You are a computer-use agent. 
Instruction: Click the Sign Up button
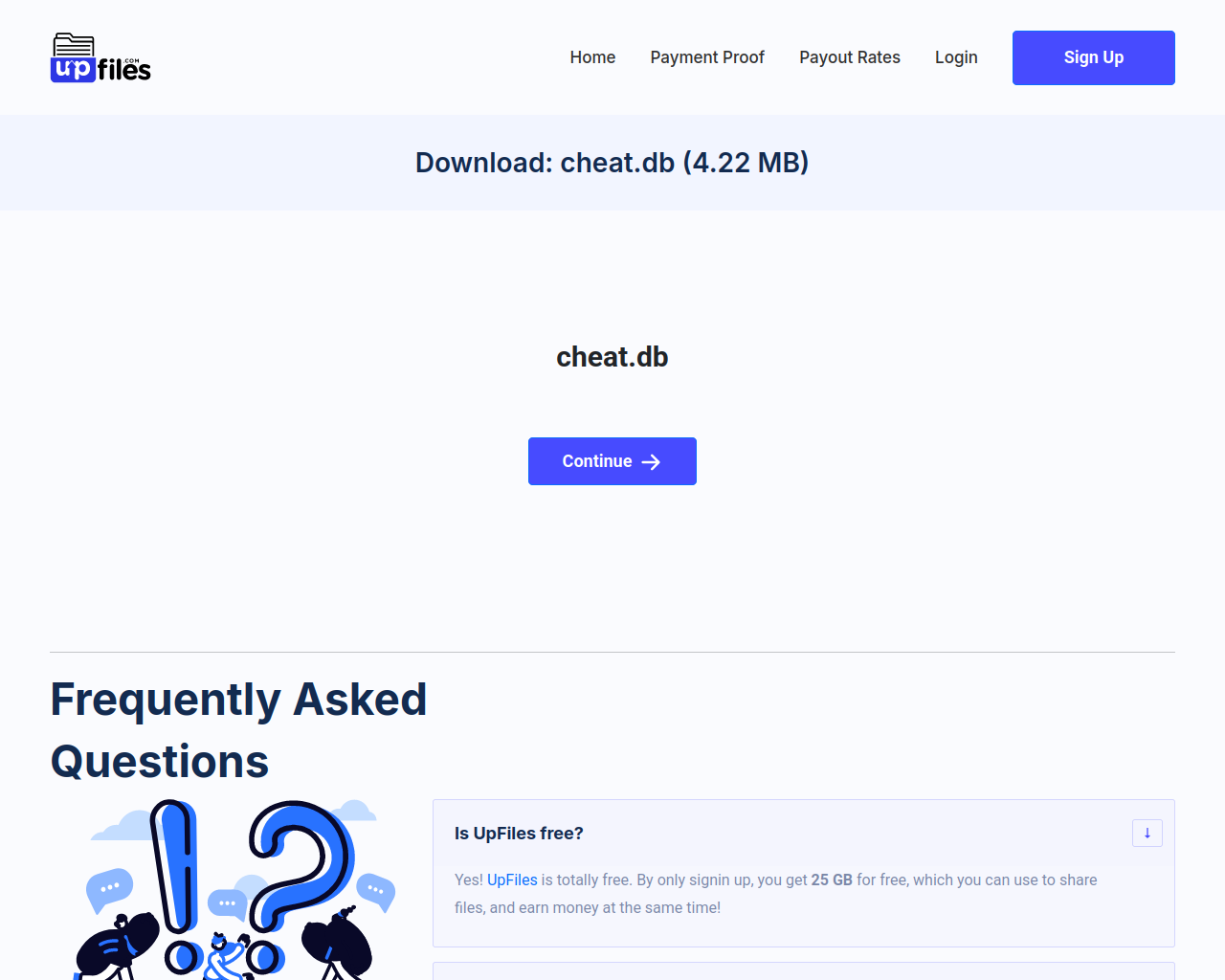1094,57
